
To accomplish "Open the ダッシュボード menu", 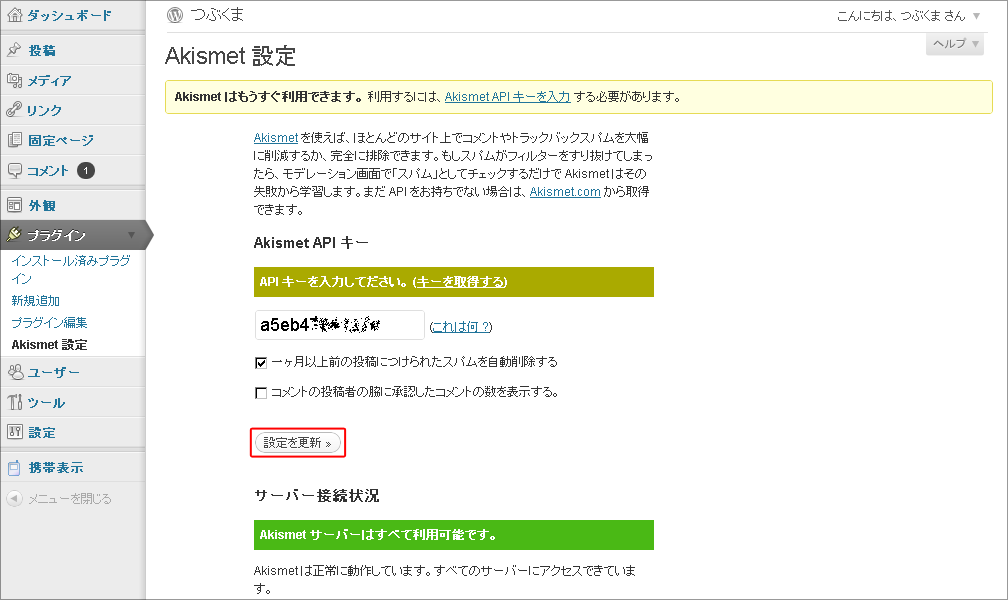I will (69, 15).
